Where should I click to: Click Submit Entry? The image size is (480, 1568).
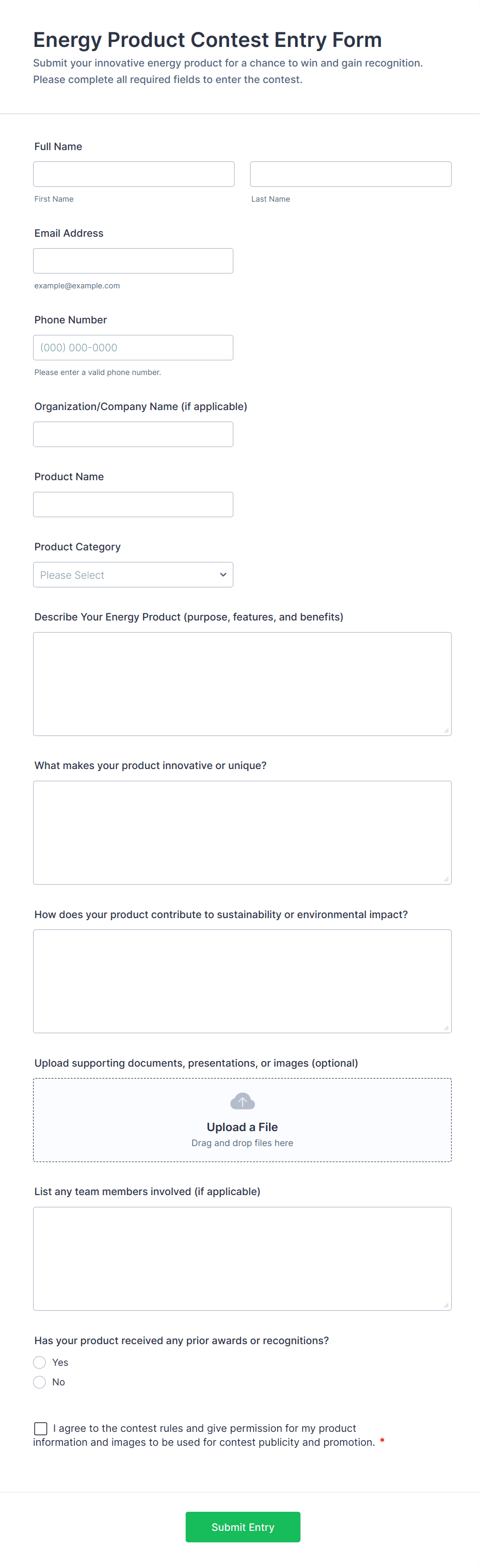[242, 1527]
